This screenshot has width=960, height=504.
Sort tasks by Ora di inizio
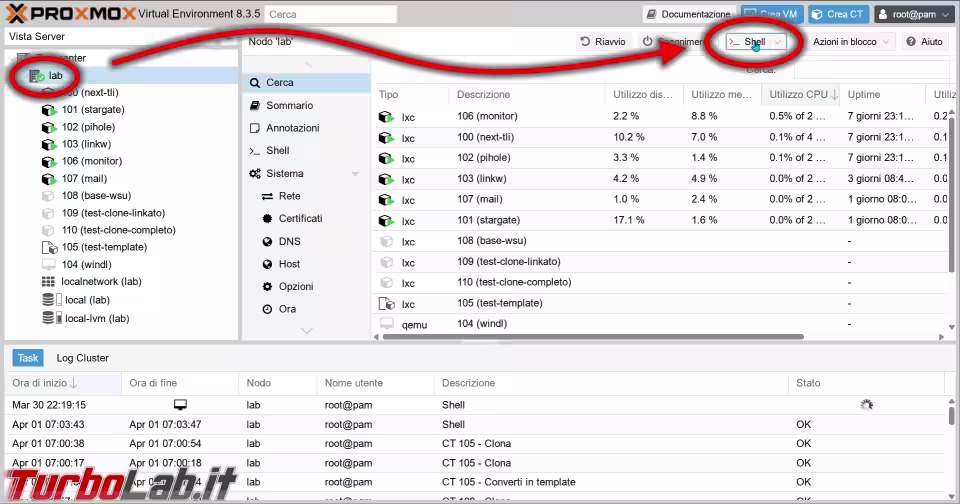64,383
